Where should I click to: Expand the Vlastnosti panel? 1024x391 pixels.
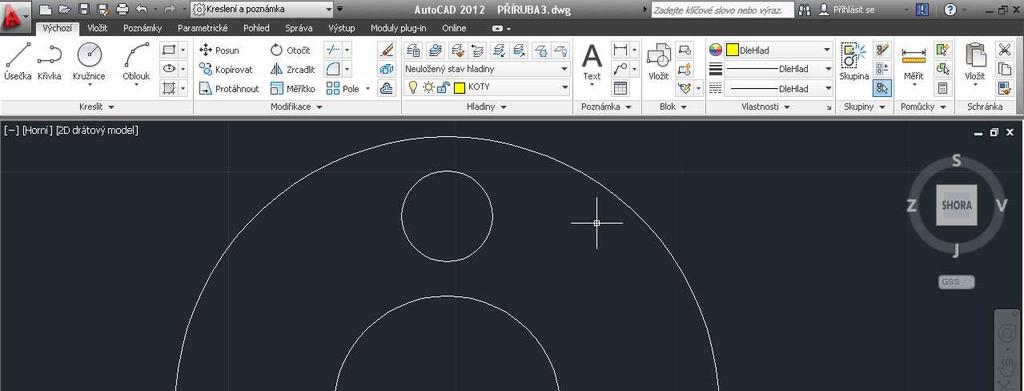point(765,106)
